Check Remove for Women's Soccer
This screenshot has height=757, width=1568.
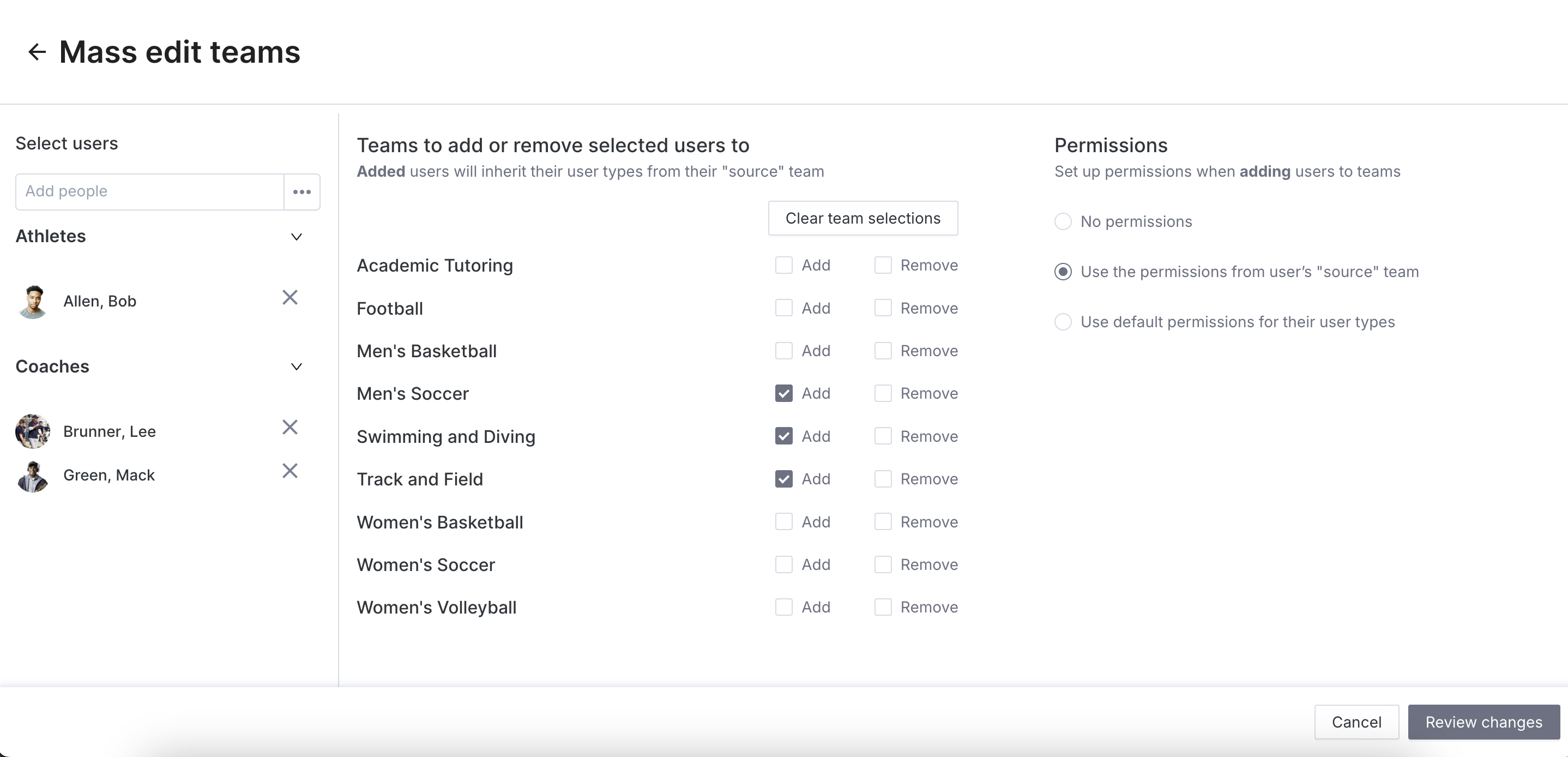(883, 564)
